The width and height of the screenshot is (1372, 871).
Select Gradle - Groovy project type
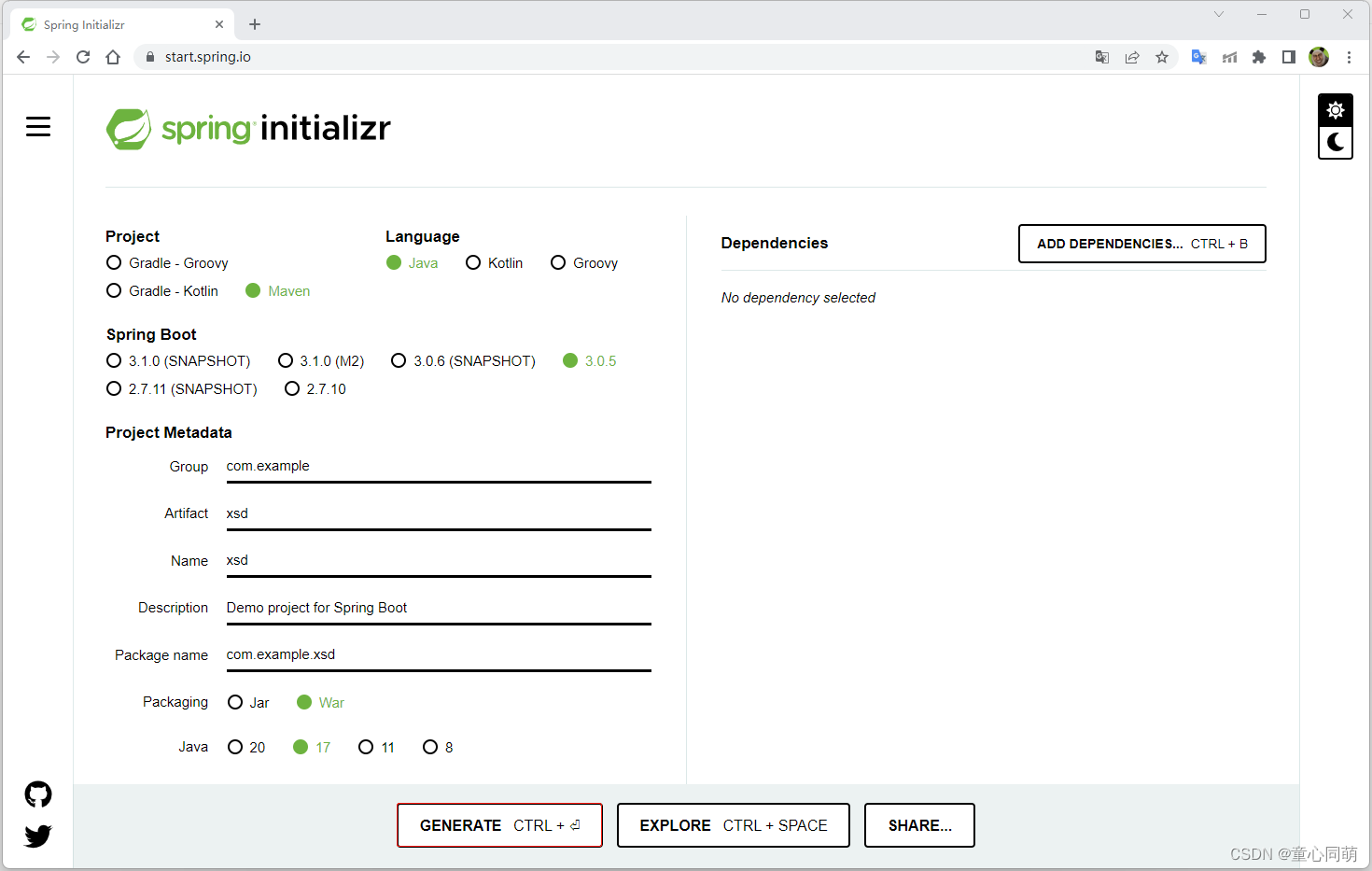pyautogui.click(x=167, y=263)
